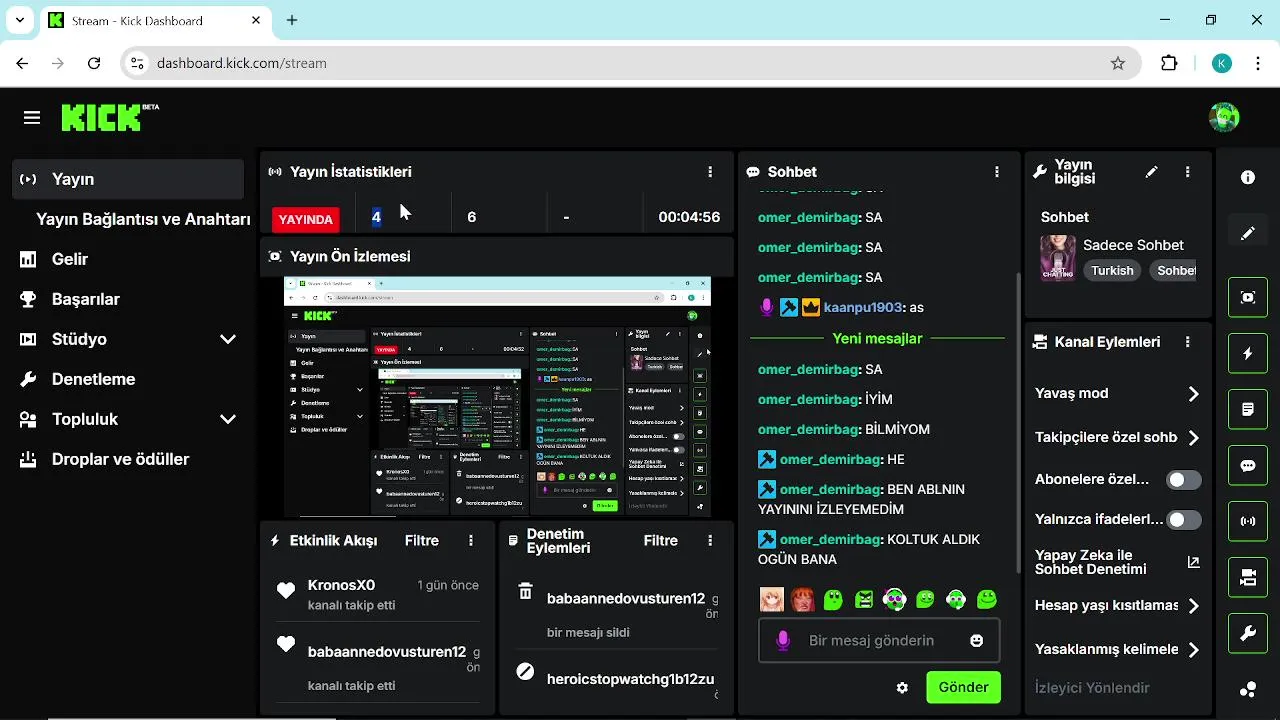Edit stream info with pencil in Yayın bilgisi
Image resolution: width=1280 pixels, height=720 pixels.
(1152, 172)
